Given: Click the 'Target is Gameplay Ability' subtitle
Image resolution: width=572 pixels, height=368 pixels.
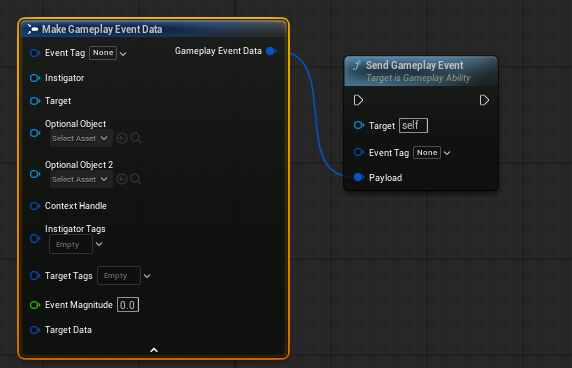Looking at the screenshot, I should [x=418, y=78].
